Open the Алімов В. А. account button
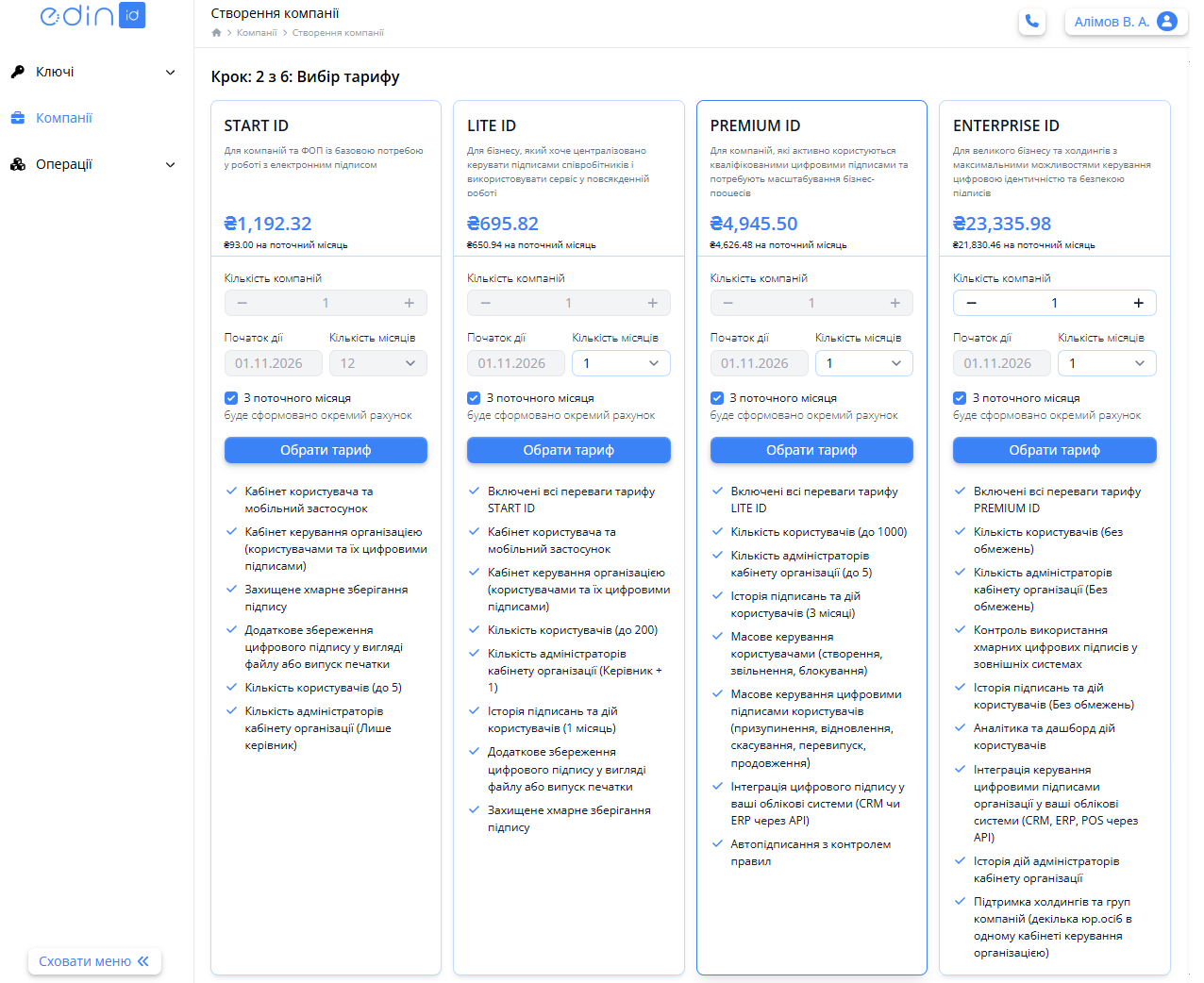Image resolution: width=1204 pixels, height=983 pixels. click(x=1127, y=21)
